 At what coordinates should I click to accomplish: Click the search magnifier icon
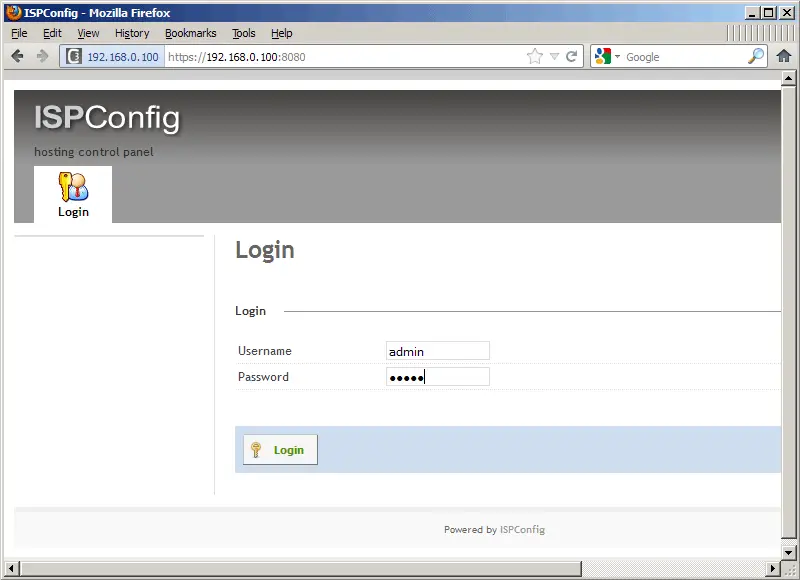756,57
